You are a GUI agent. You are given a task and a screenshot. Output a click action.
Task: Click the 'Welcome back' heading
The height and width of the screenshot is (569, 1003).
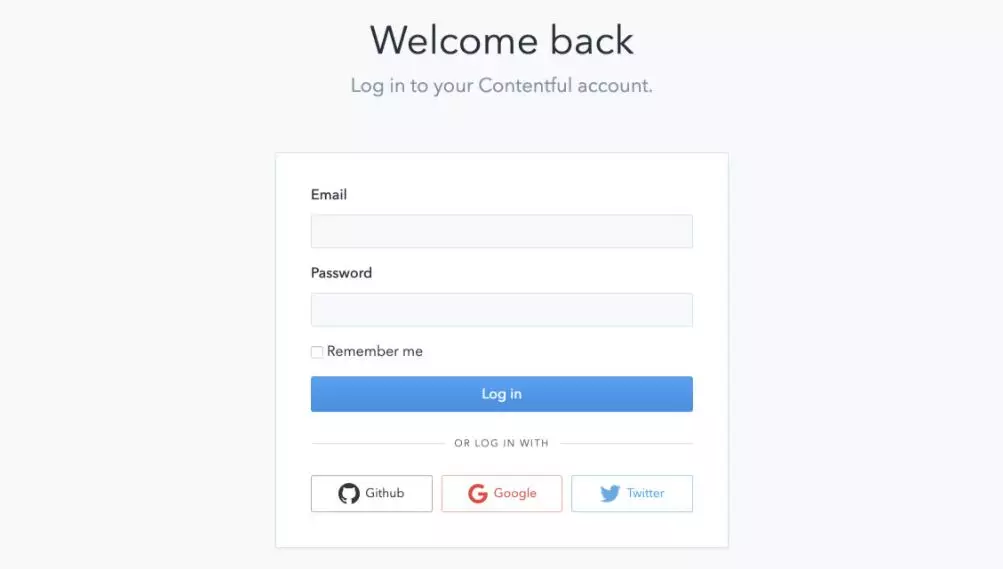(501, 41)
